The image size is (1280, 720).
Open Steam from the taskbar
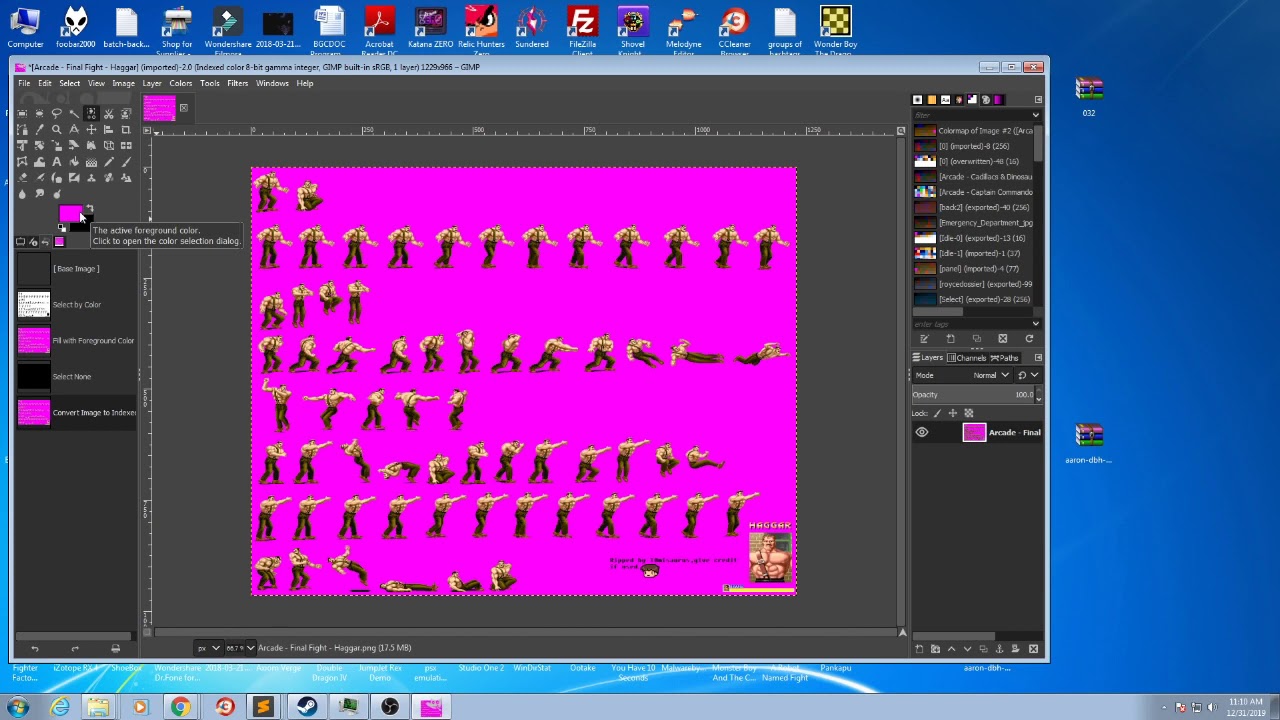[306, 707]
